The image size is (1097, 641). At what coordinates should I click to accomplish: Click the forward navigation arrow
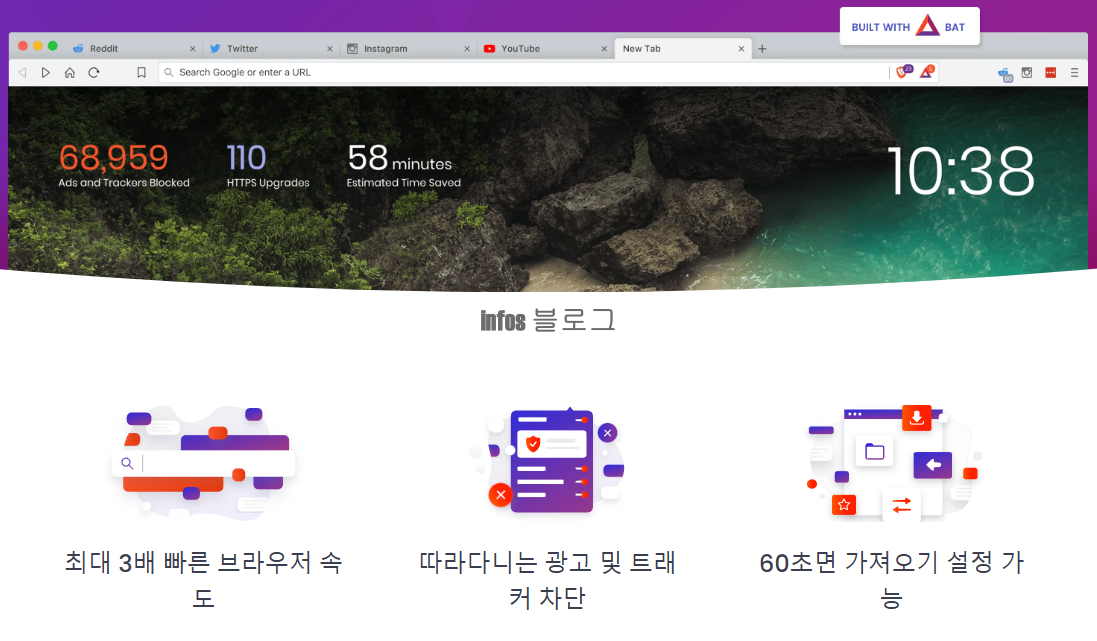point(45,72)
